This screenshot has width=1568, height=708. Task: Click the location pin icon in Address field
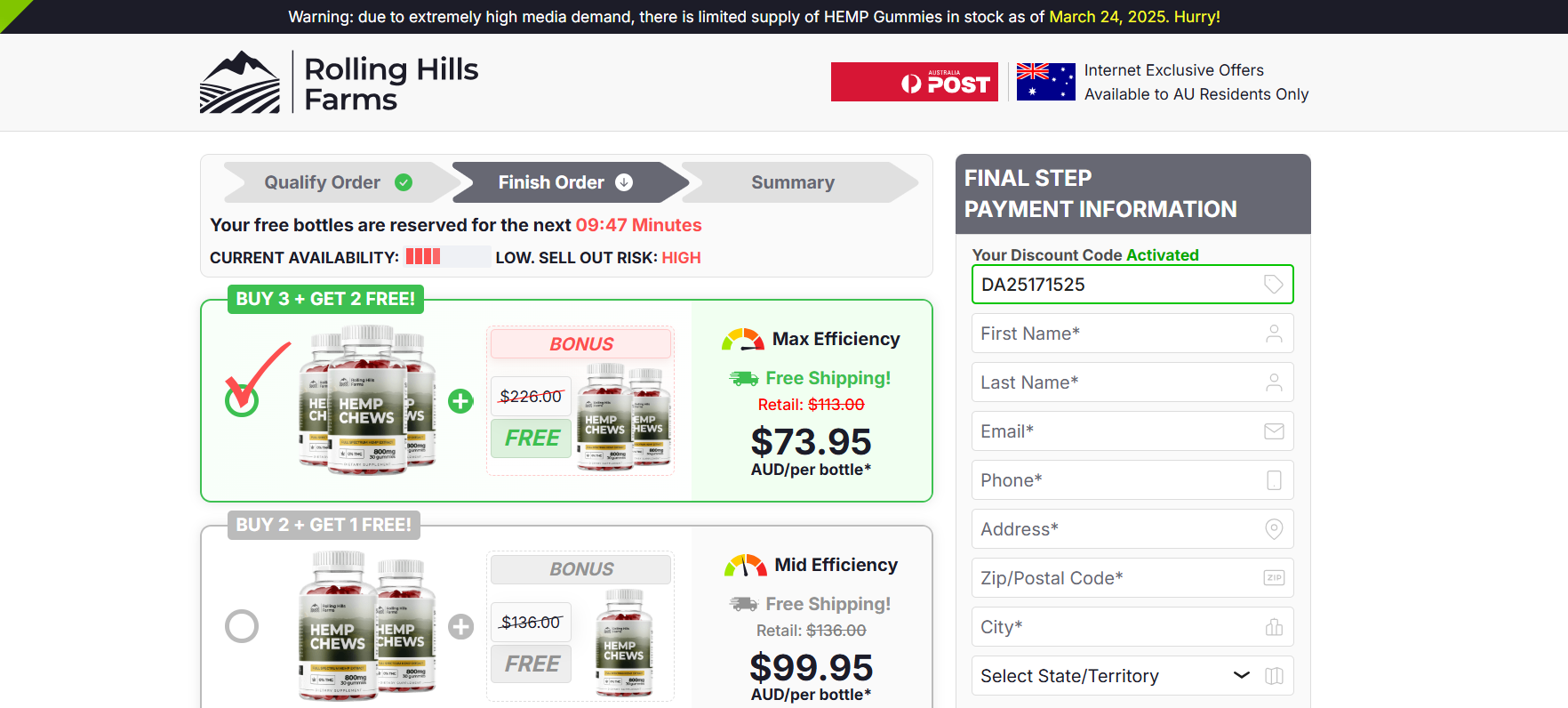pyautogui.click(x=1273, y=529)
